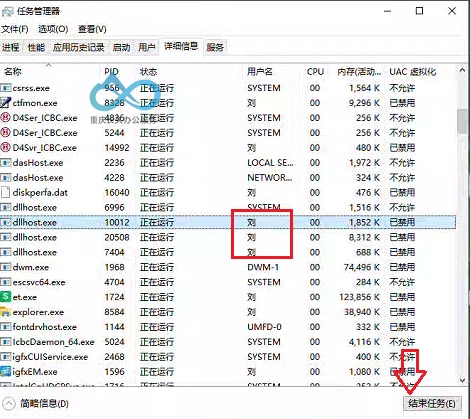
Task: Click the igfxCUIService.exe process icon
Action: (x=6, y=357)
